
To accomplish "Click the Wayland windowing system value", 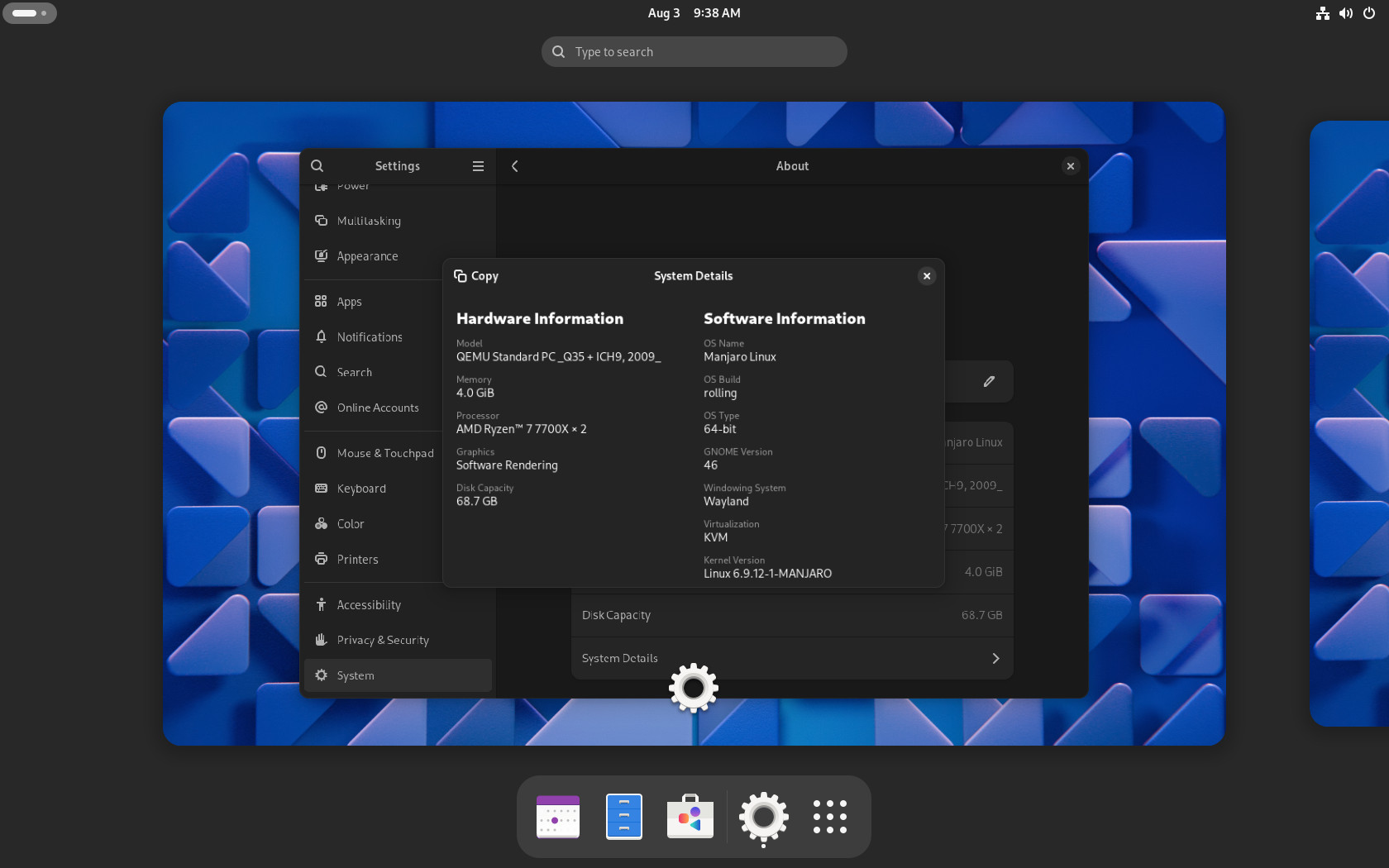I will click(726, 502).
